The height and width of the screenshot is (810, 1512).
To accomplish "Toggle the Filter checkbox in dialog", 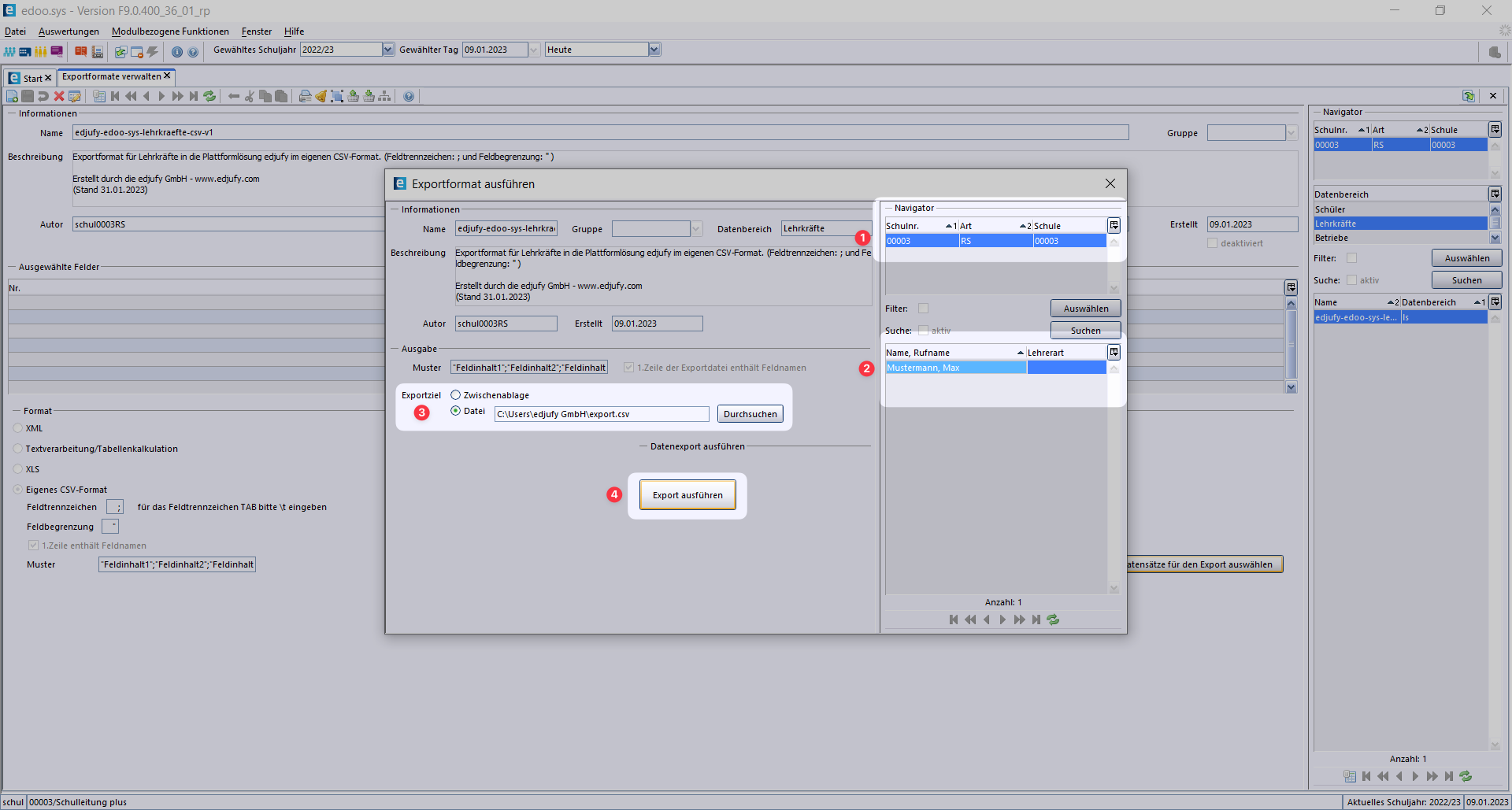I will (923, 309).
